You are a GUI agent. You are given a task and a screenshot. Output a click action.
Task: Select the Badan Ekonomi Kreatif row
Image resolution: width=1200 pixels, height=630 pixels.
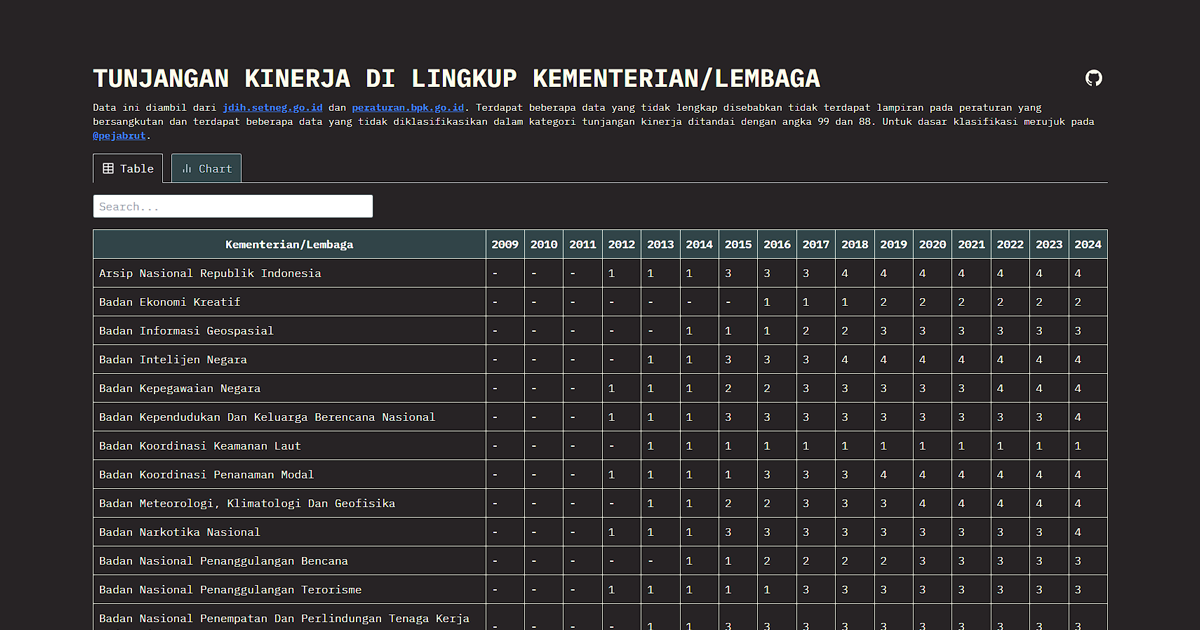170,302
